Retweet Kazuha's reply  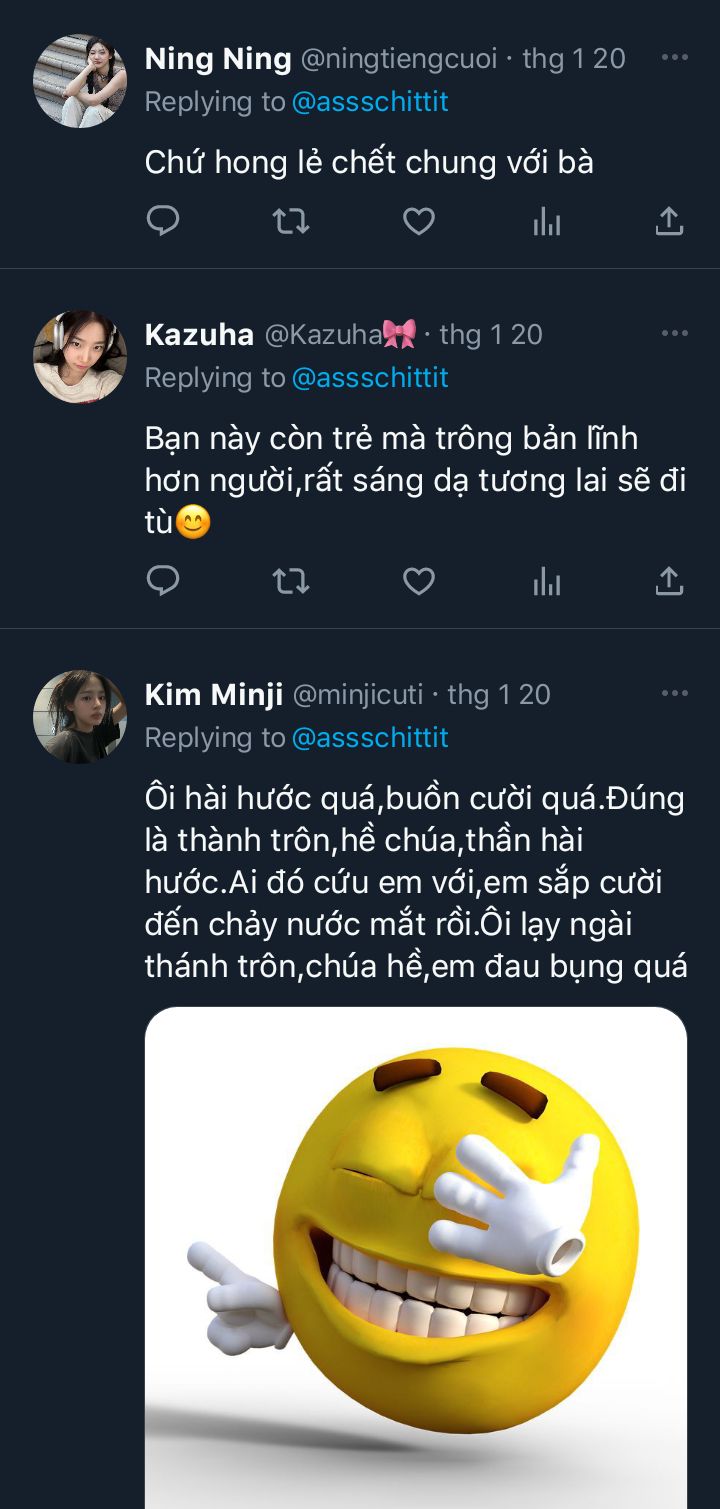(x=291, y=580)
